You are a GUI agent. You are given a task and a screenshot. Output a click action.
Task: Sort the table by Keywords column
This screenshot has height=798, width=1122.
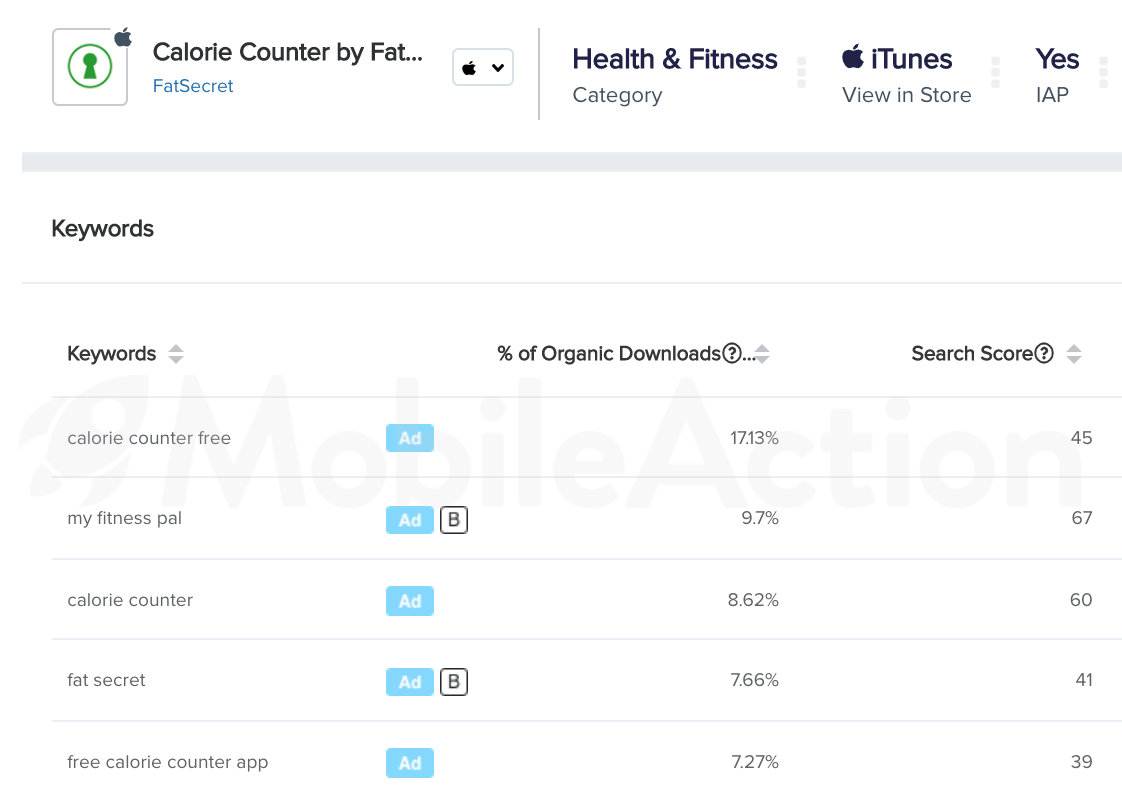point(176,354)
